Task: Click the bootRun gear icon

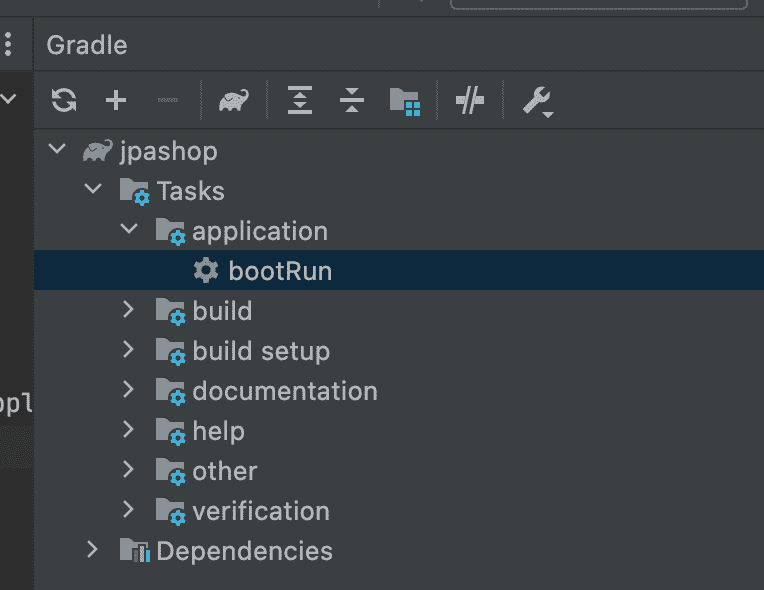Action: [x=206, y=270]
